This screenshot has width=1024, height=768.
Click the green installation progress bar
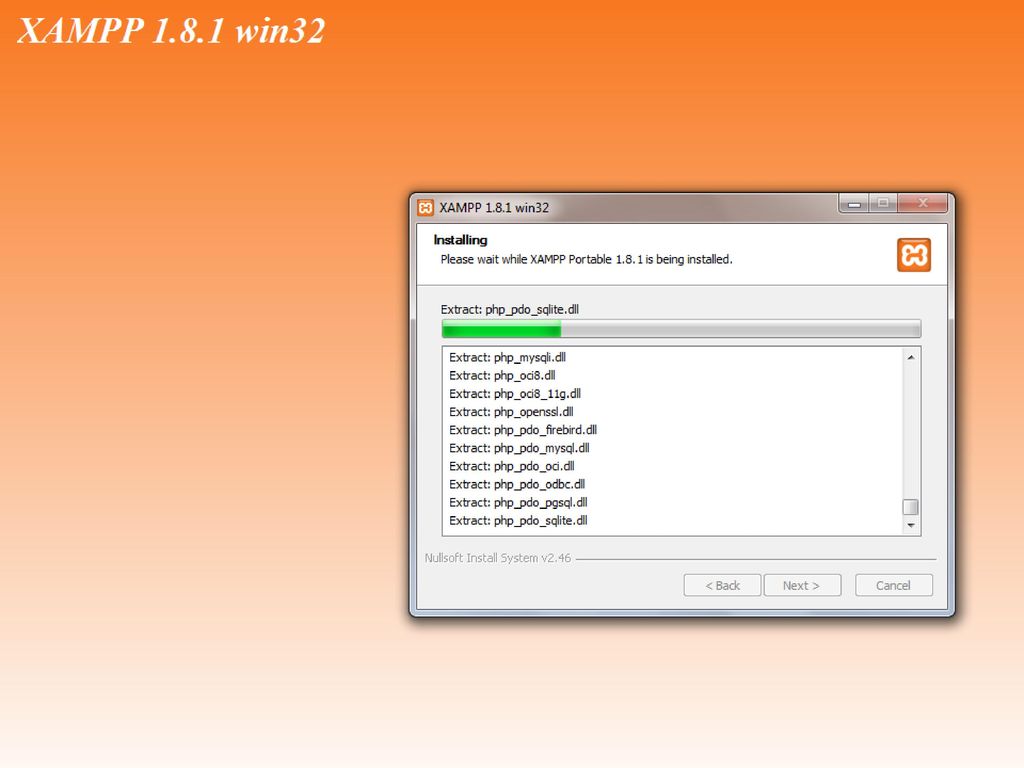(681, 328)
